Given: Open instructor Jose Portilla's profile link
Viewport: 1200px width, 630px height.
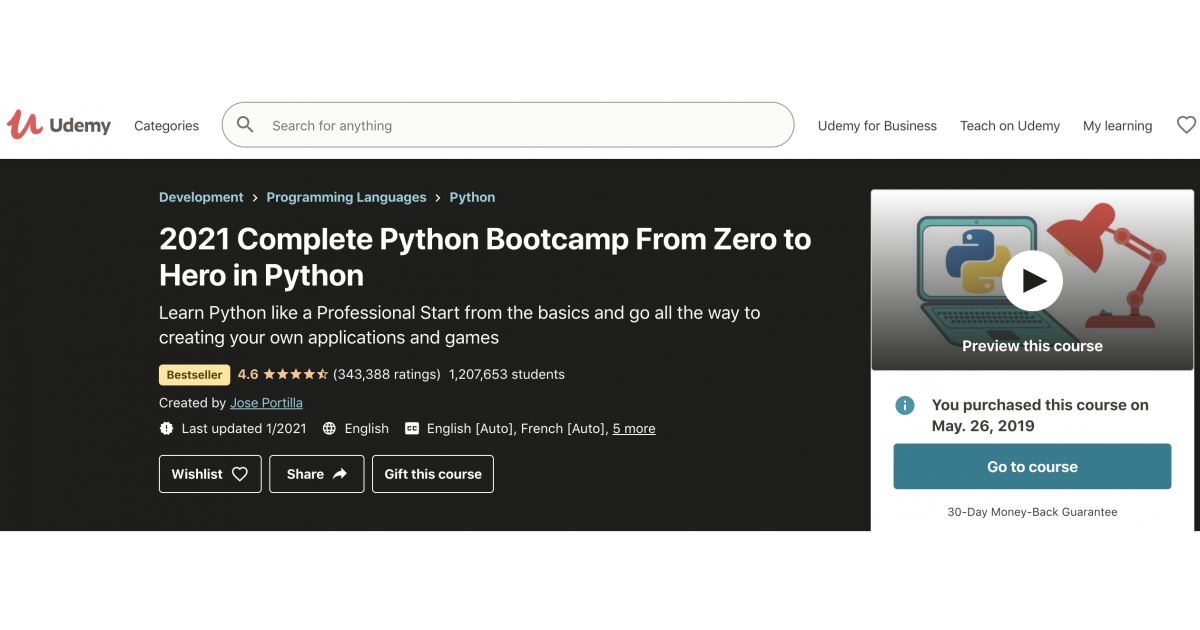Looking at the screenshot, I should (x=266, y=403).
